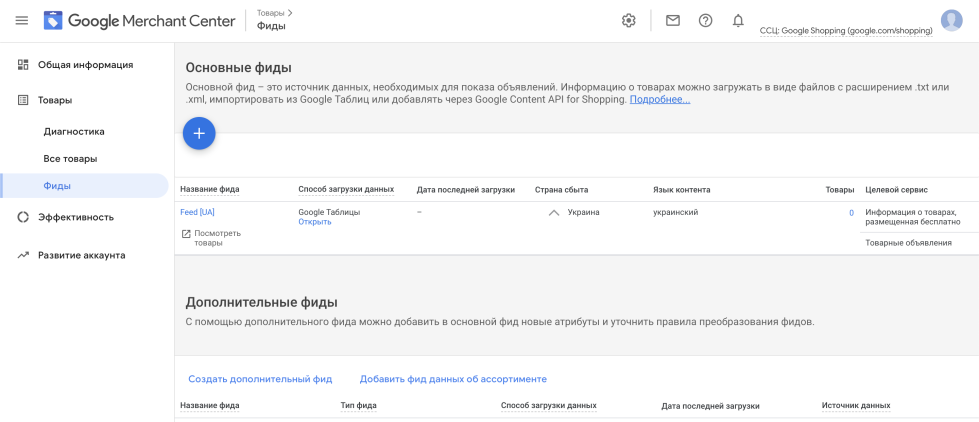Open the notifications bell

pyautogui.click(x=738, y=21)
